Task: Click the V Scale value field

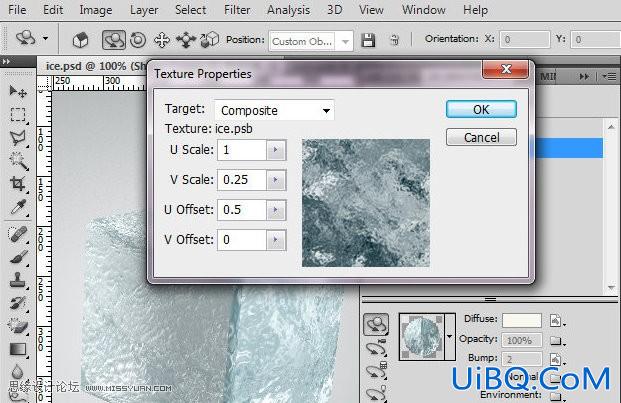Action: tap(242, 180)
